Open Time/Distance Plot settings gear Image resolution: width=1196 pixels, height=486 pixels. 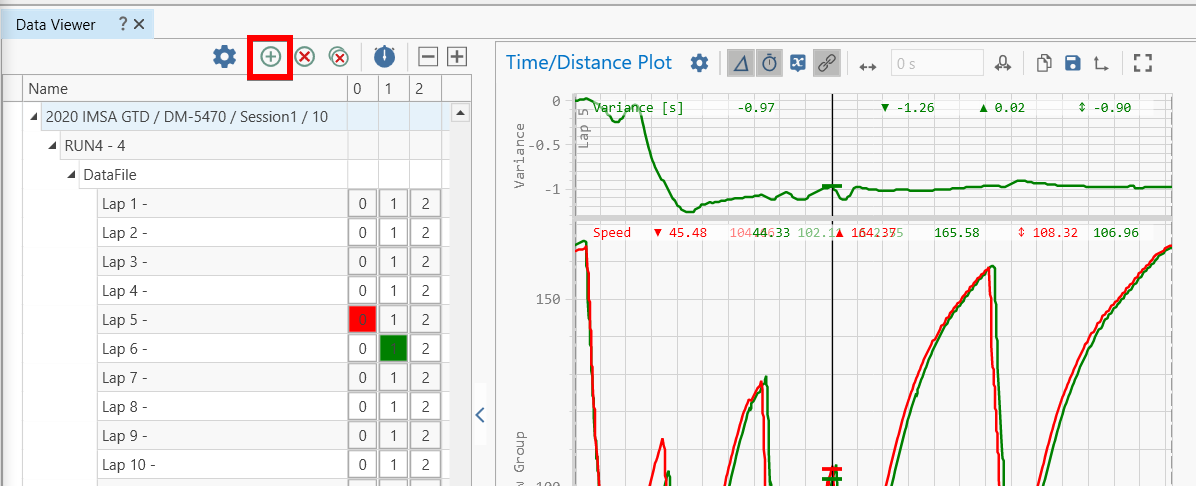pos(700,63)
